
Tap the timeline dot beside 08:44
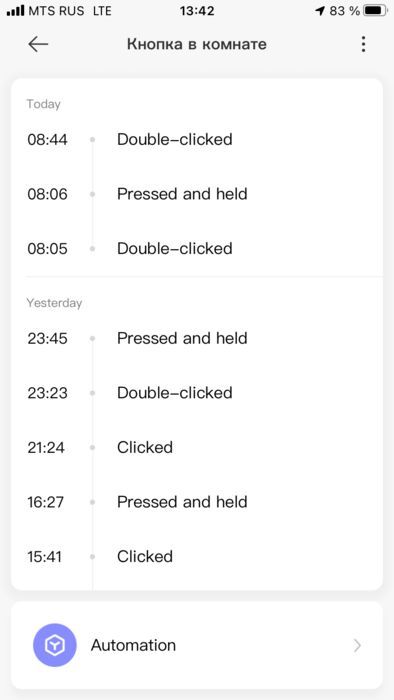[x=92, y=140]
